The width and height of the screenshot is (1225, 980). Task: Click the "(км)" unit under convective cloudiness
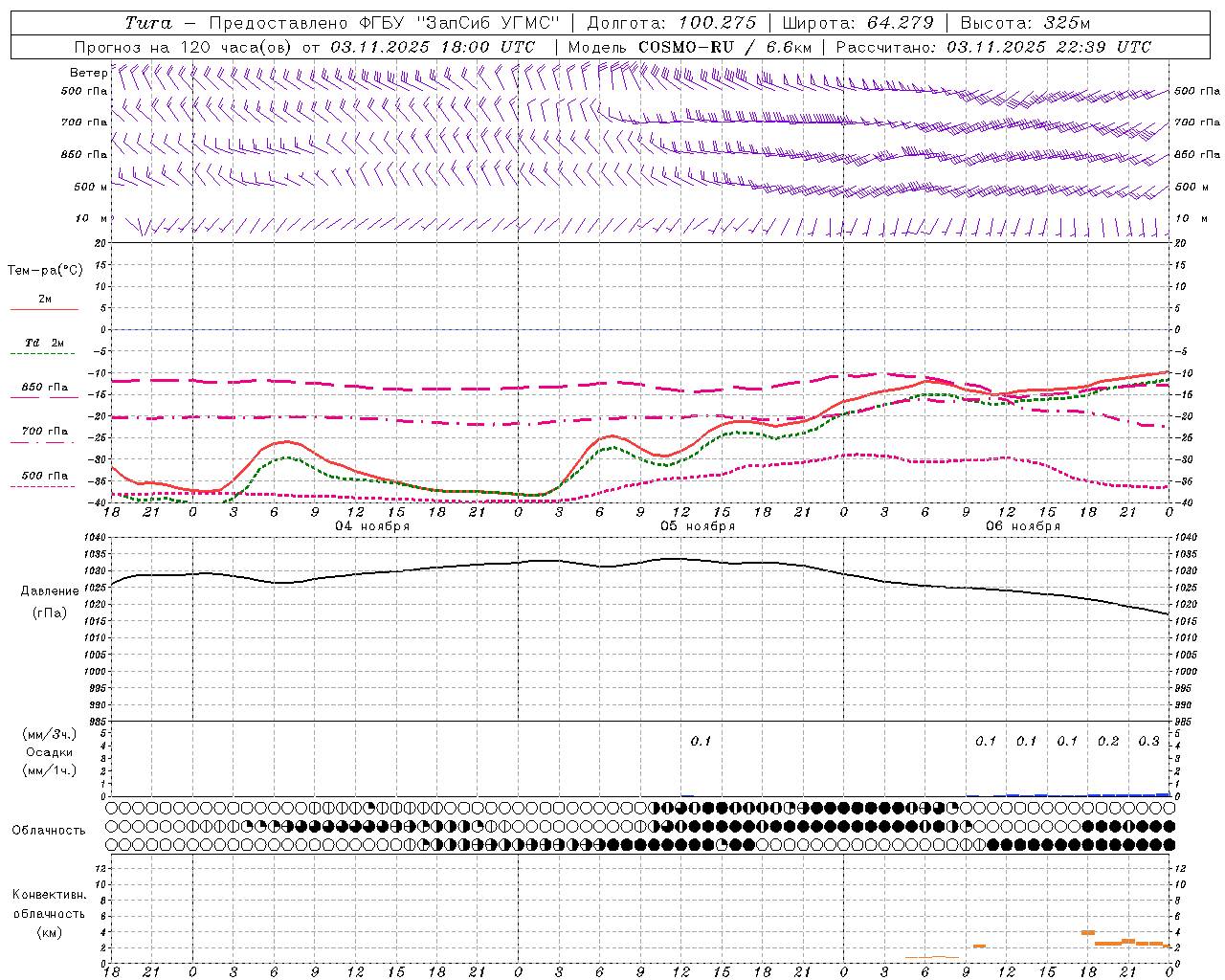point(49,932)
